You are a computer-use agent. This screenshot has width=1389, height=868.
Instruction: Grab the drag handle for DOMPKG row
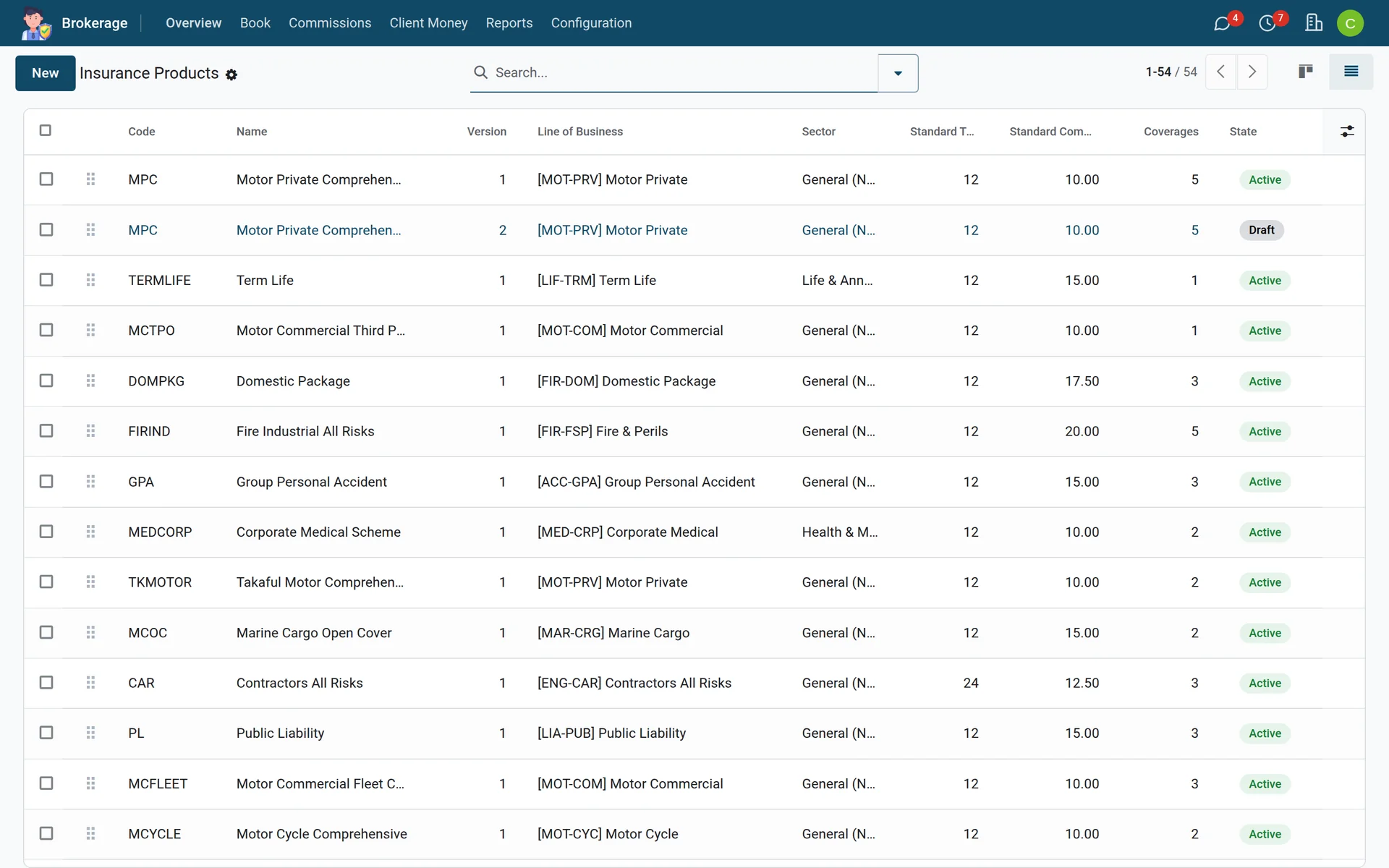pos(90,380)
